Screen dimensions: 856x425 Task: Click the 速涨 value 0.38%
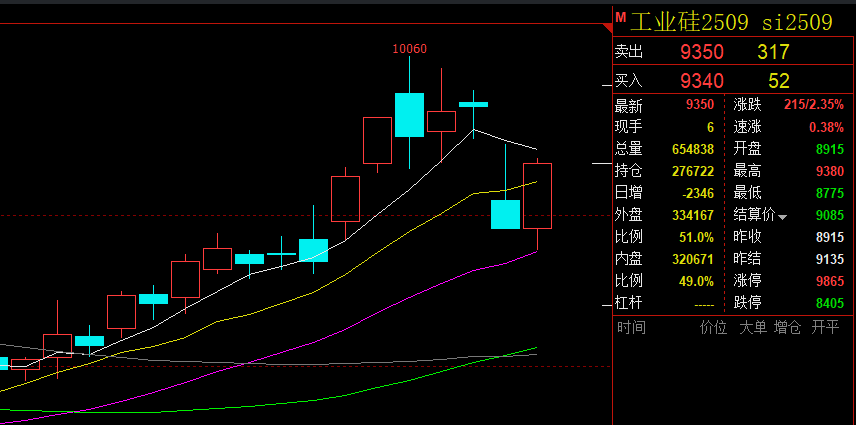tap(826, 127)
